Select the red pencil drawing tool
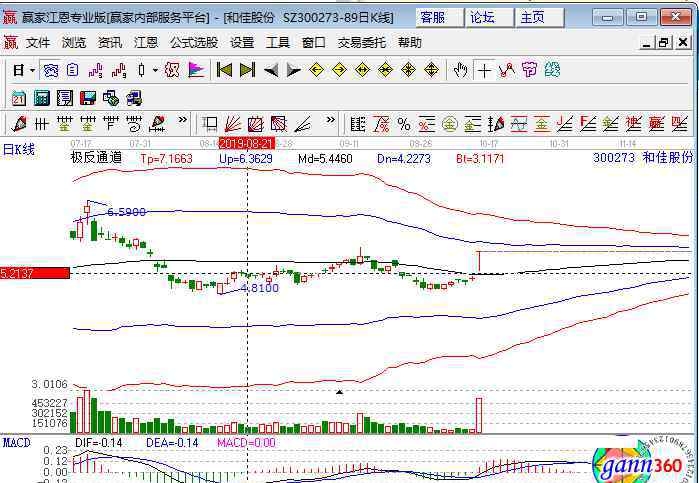Screen dimensions: 699x483 (x=19, y=124)
